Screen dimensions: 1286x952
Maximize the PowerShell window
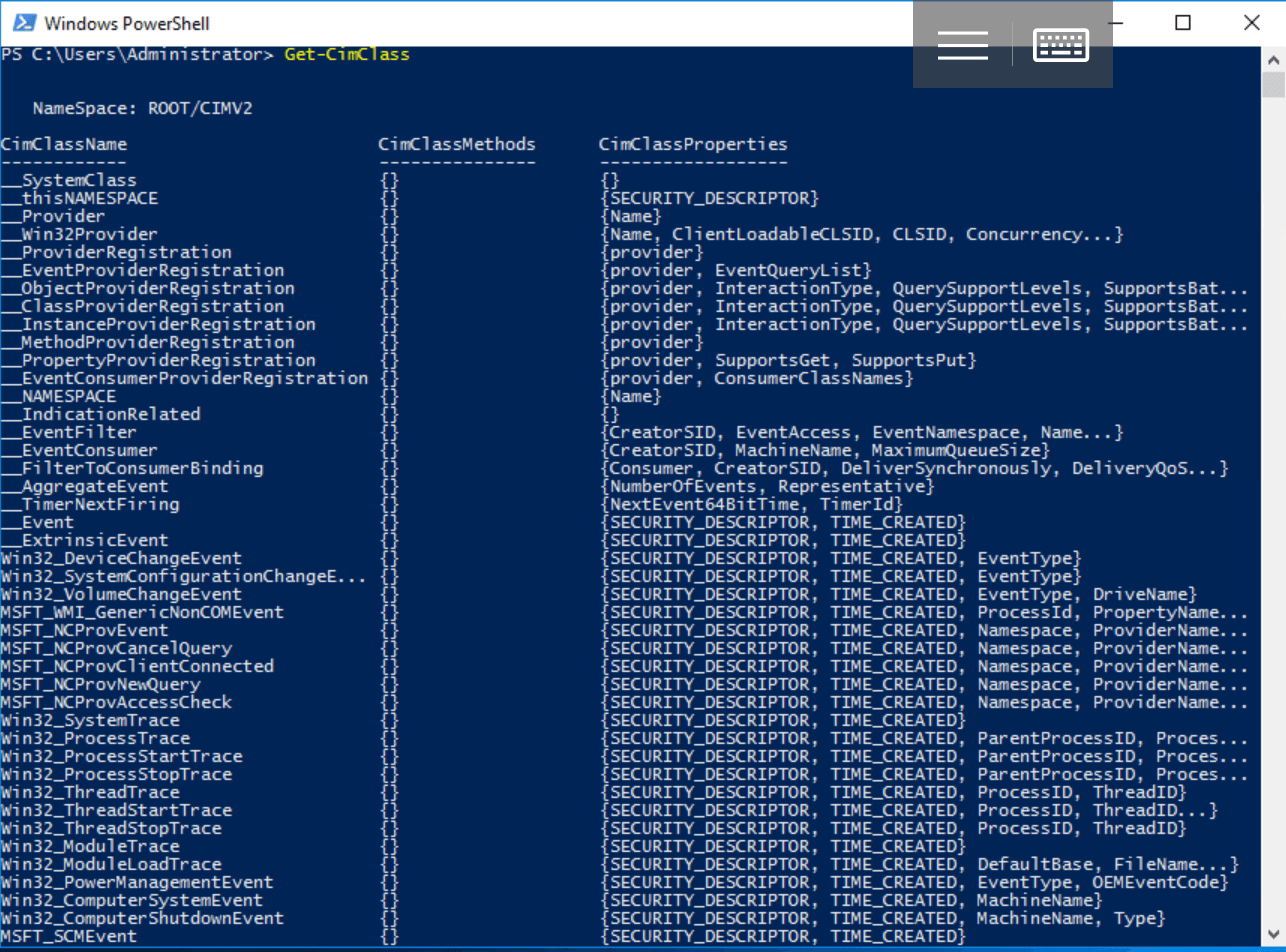1183,23
